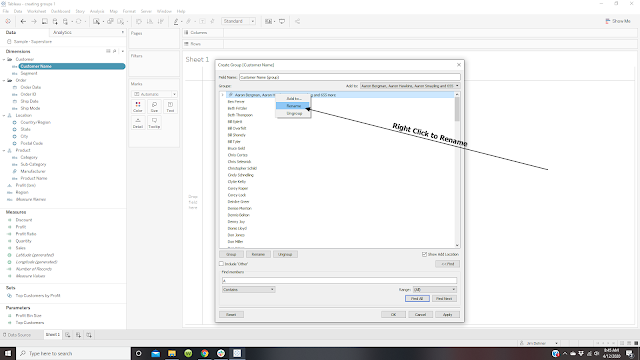Open the Worksheet menu

click(36, 11)
